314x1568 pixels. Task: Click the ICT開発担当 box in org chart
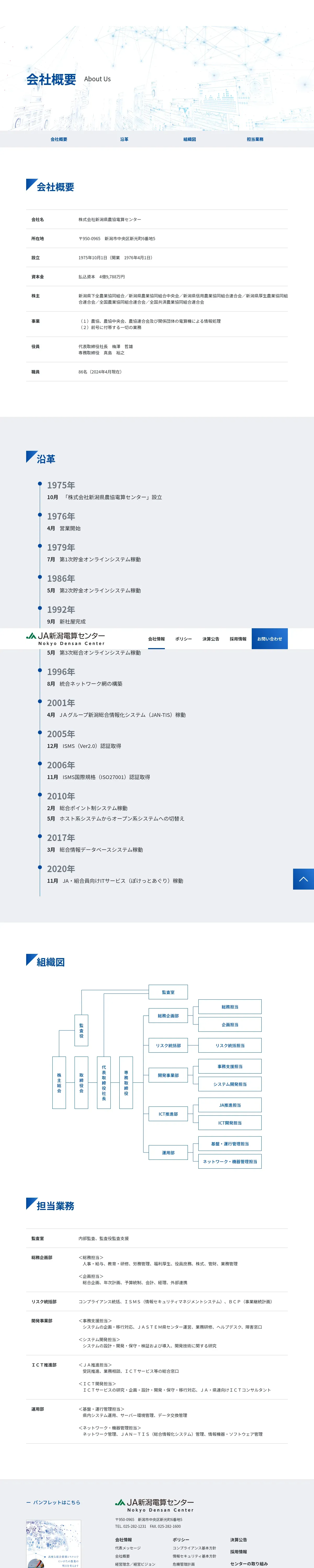(x=230, y=1122)
